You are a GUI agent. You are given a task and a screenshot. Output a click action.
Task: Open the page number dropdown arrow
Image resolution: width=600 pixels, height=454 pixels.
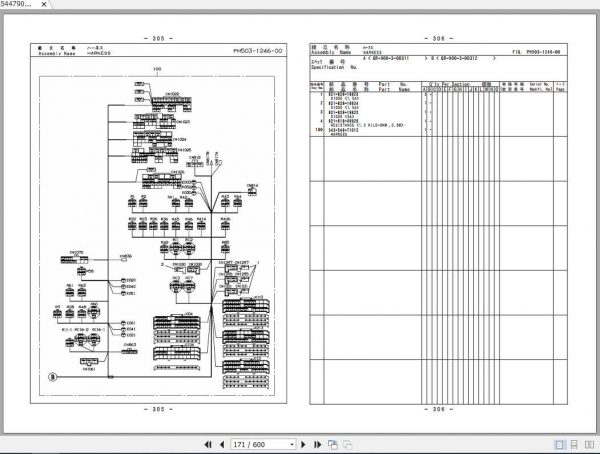click(x=292, y=444)
